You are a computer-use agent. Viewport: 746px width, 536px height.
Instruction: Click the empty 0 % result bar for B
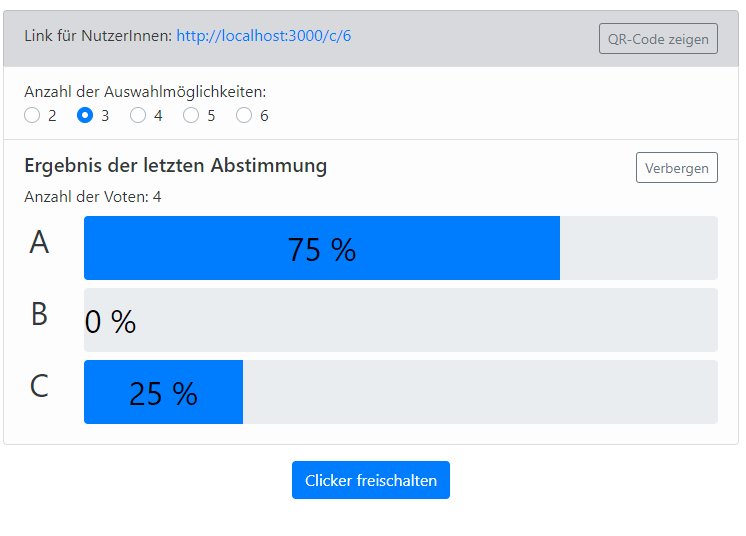point(400,320)
